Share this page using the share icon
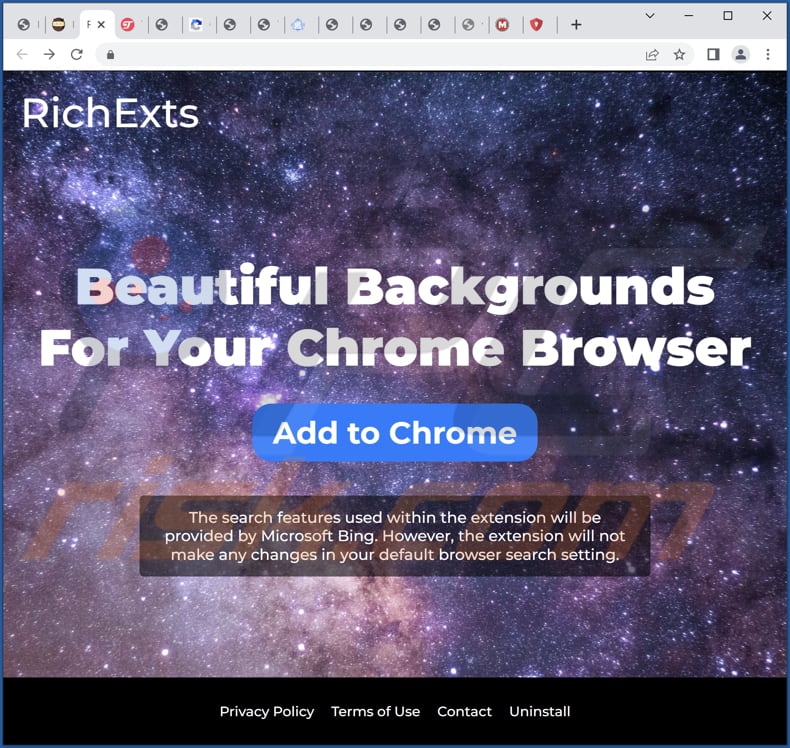 click(652, 54)
